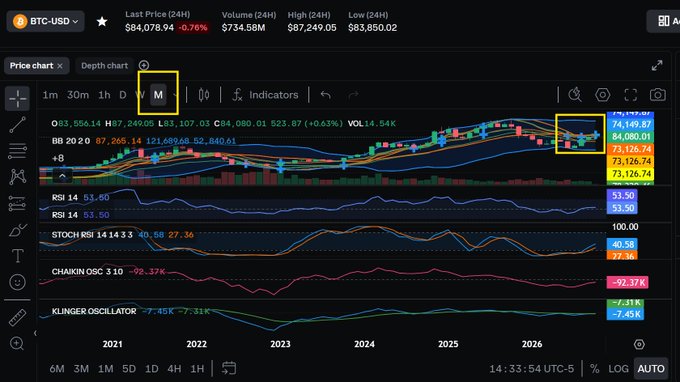The height and width of the screenshot is (382, 680).
Task: Select the ruler measure tool
Action: 17,317
